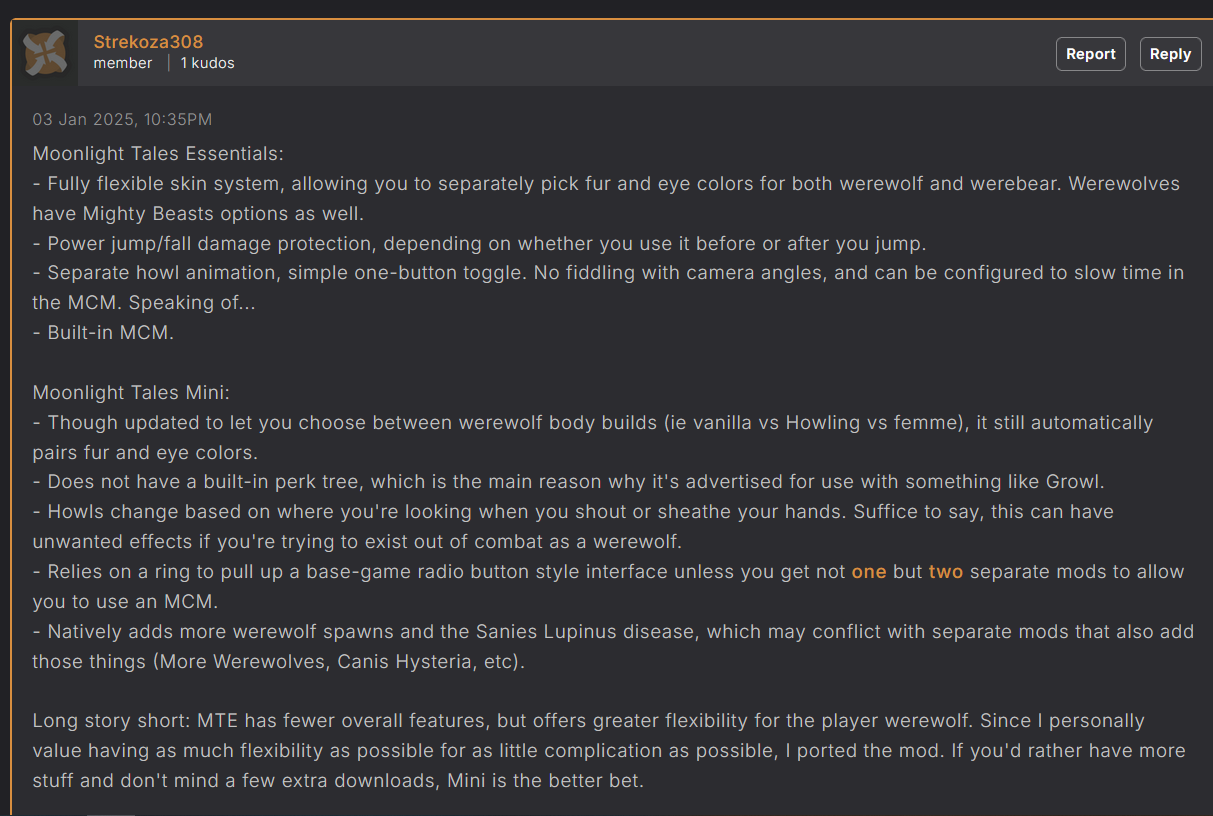Report this comment
This screenshot has height=816, width=1213.
pyautogui.click(x=1090, y=54)
